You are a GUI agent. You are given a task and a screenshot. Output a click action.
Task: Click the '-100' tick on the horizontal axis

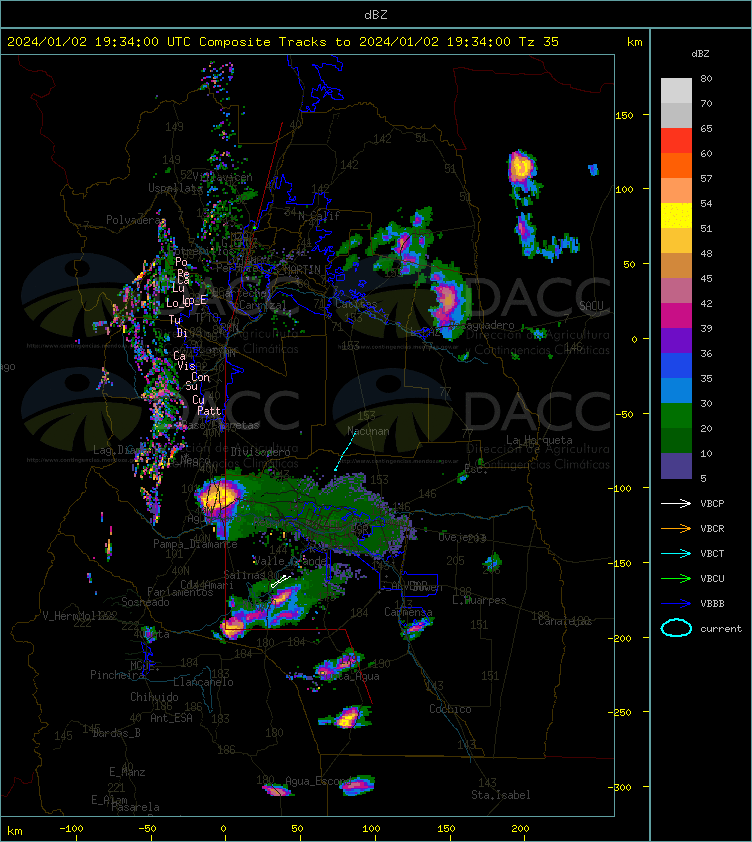71,829
